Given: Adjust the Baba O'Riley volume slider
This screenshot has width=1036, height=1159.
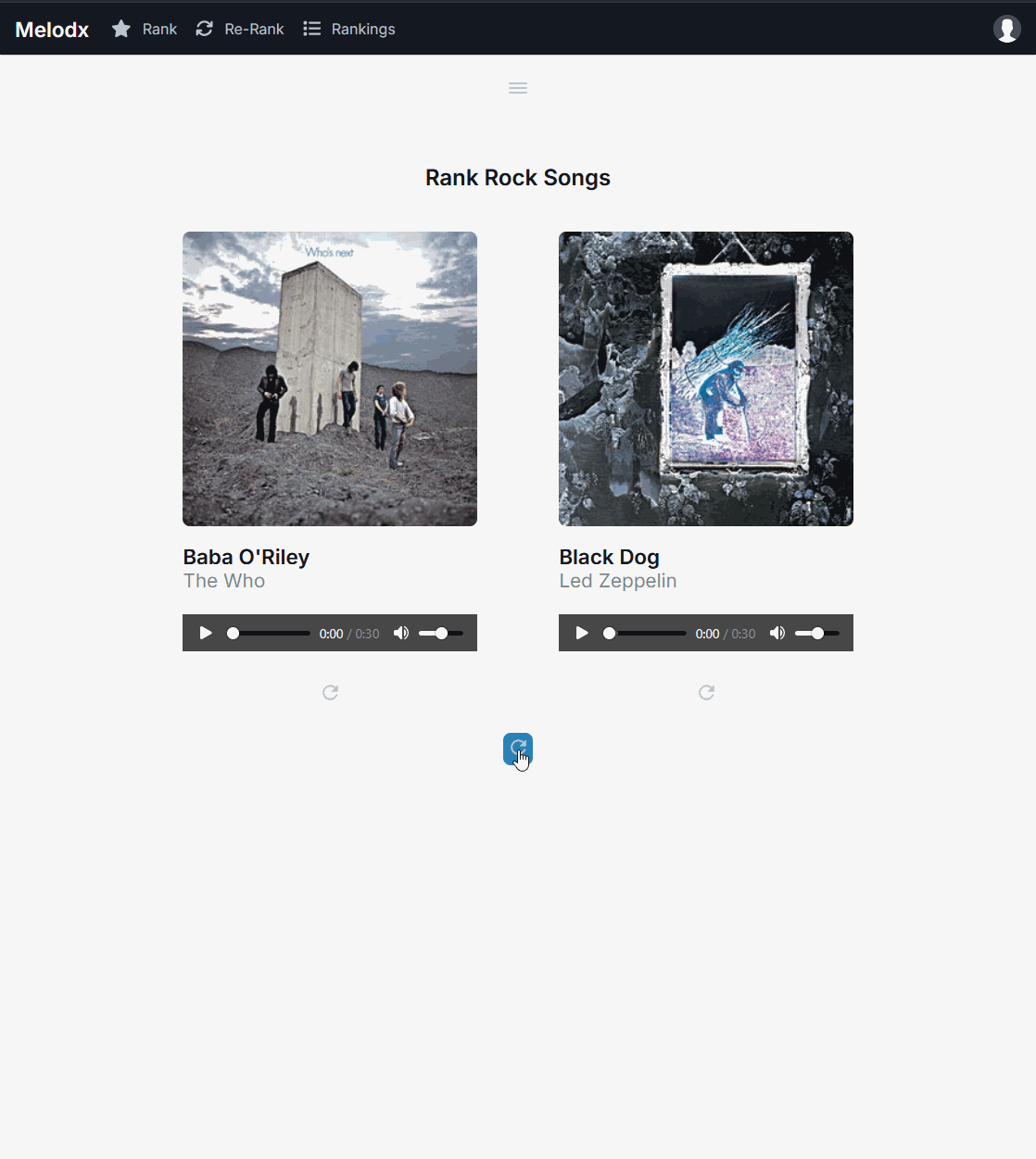Looking at the screenshot, I should [x=441, y=633].
